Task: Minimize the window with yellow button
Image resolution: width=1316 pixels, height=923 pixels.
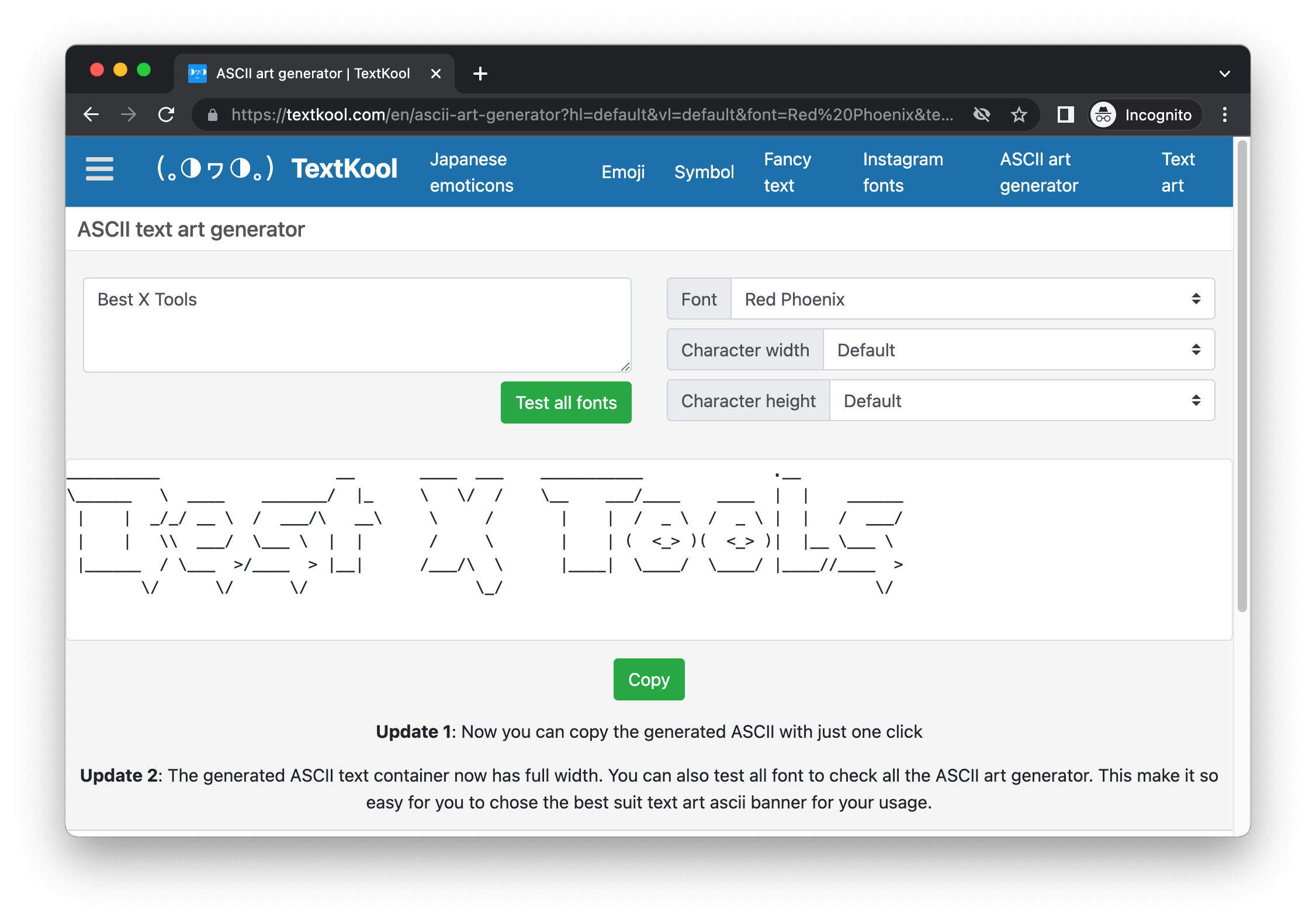Action: tap(120, 70)
